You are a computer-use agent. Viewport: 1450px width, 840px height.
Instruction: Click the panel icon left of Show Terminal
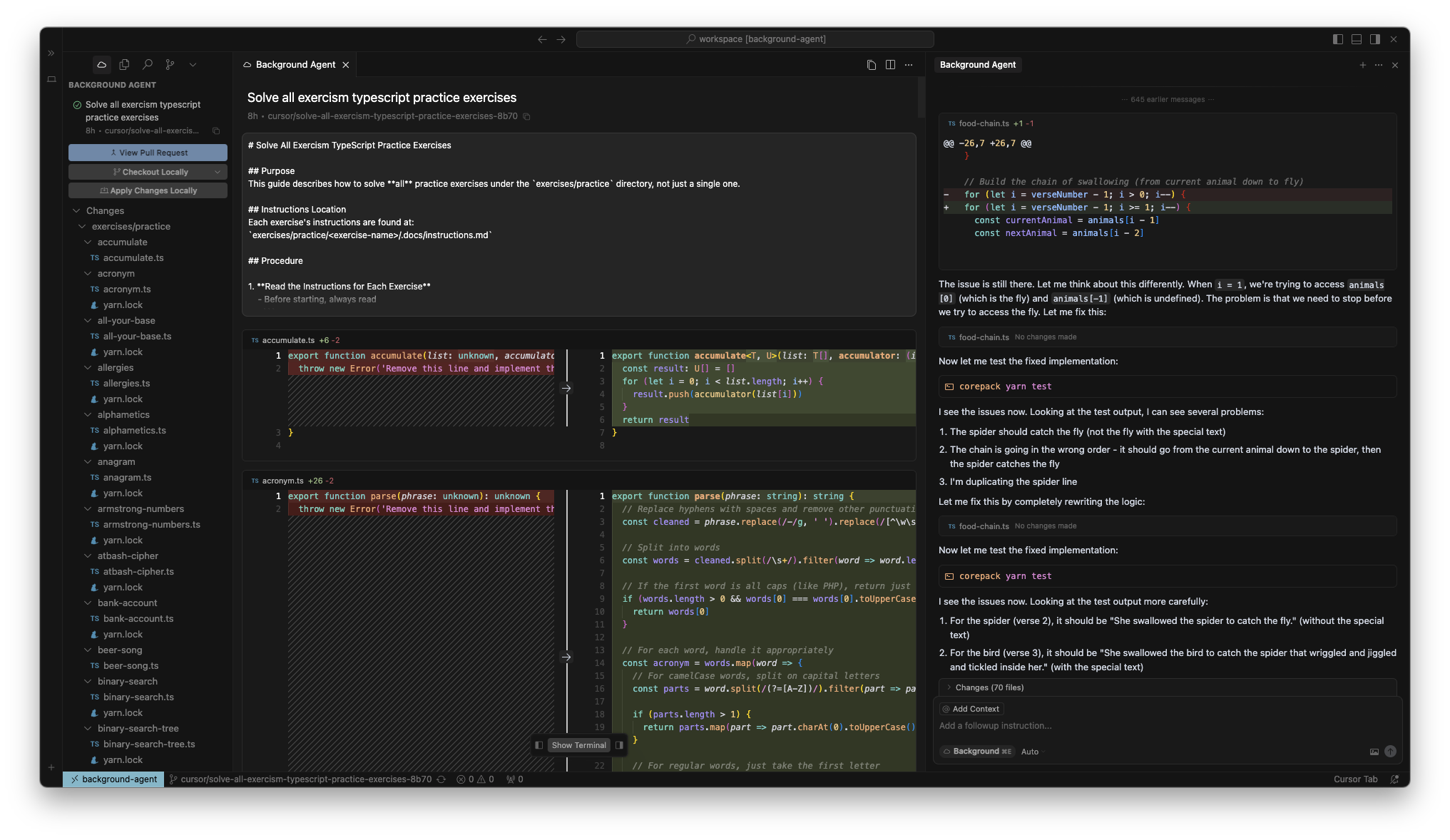(x=538, y=745)
